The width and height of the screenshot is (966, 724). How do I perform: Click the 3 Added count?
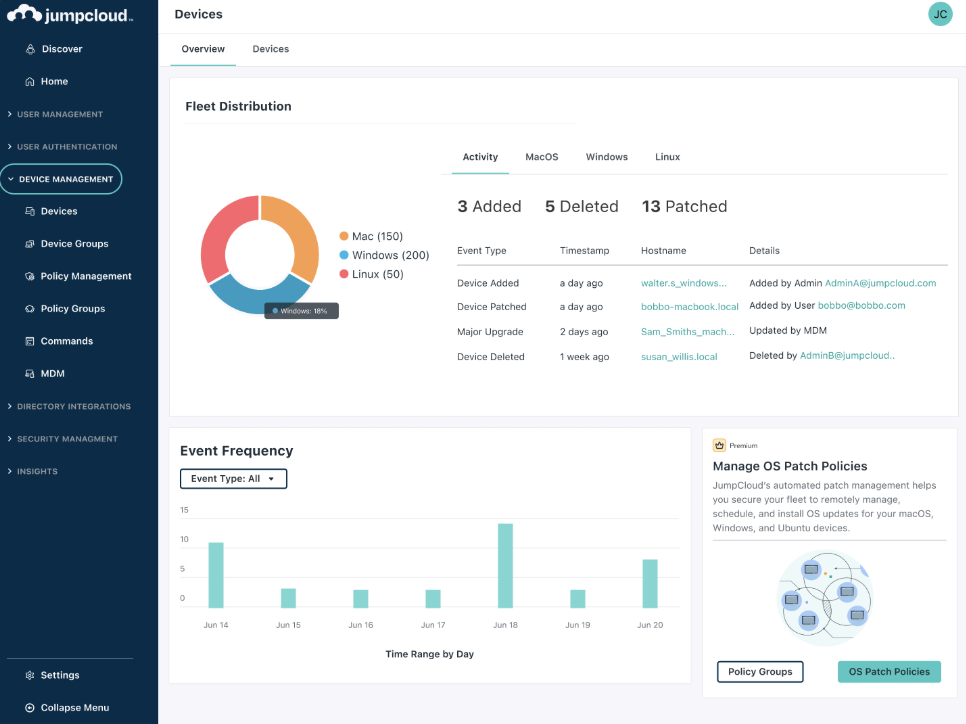489,206
